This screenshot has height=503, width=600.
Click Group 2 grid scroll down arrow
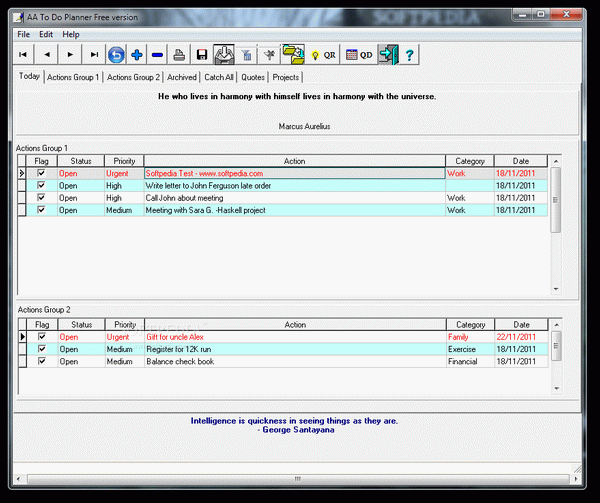tap(557, 388)
